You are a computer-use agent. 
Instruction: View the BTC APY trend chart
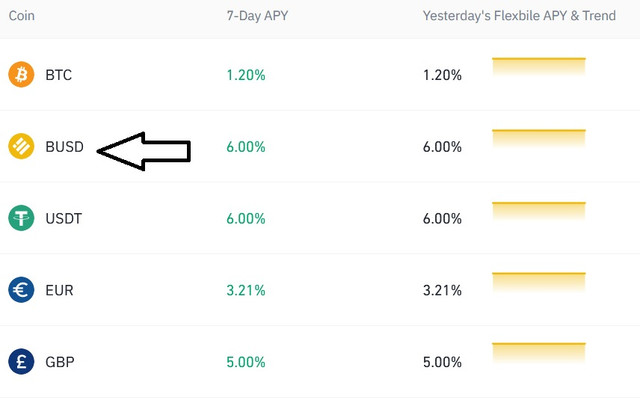[x=539, y=67]
